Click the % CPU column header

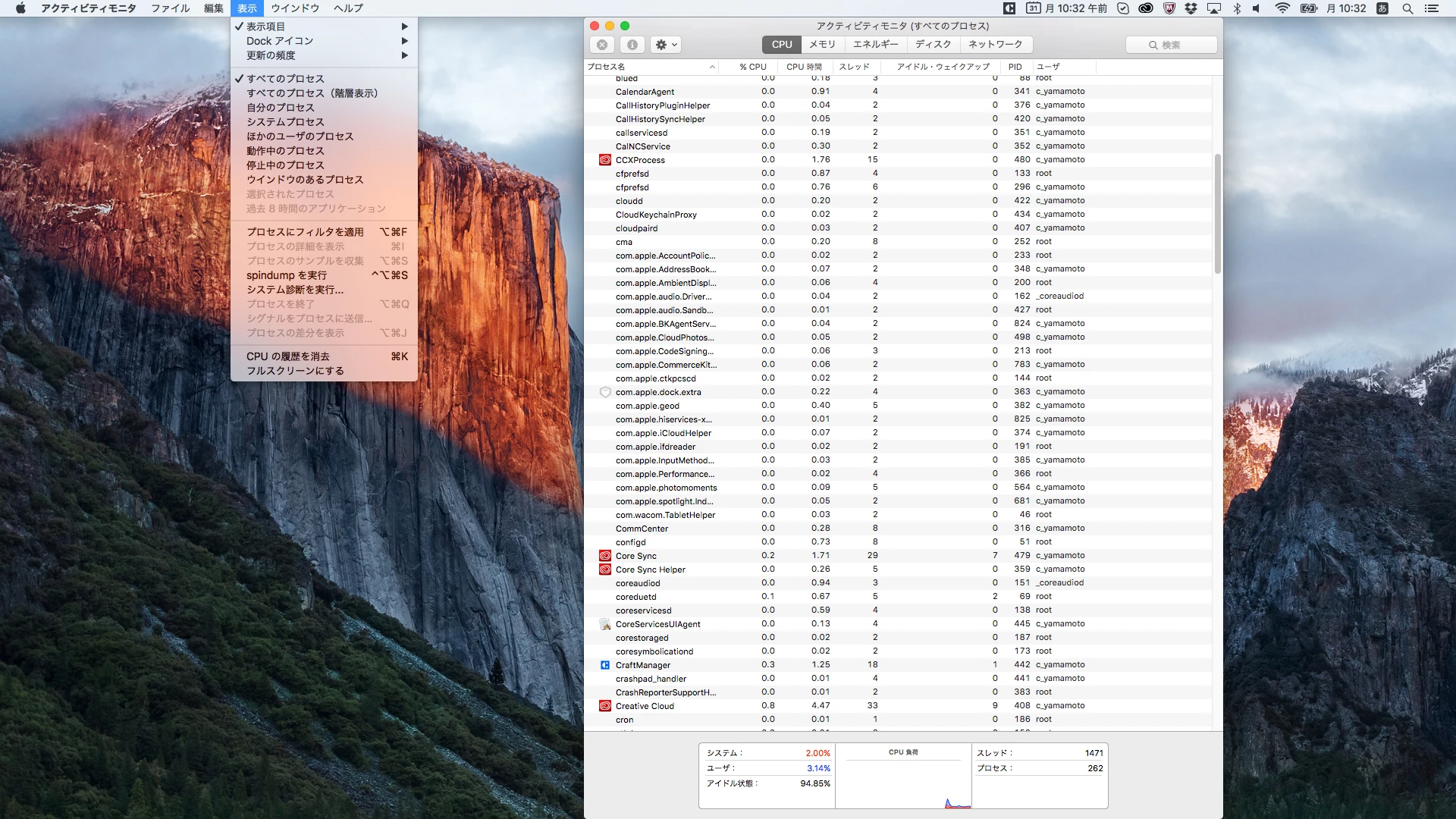pyautogui.click(x=752, y=67)
